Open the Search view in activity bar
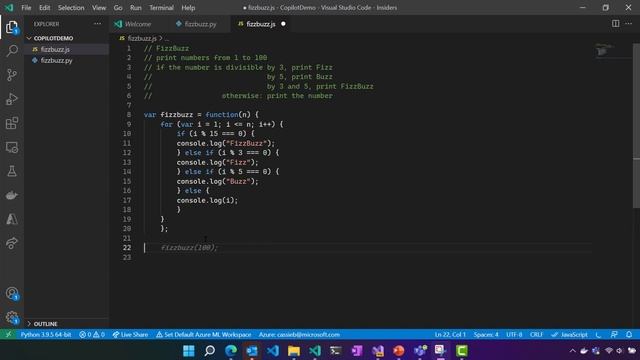The height and width of the screenshot is (360, 640). pyautogui.click(x=12, y=51)
